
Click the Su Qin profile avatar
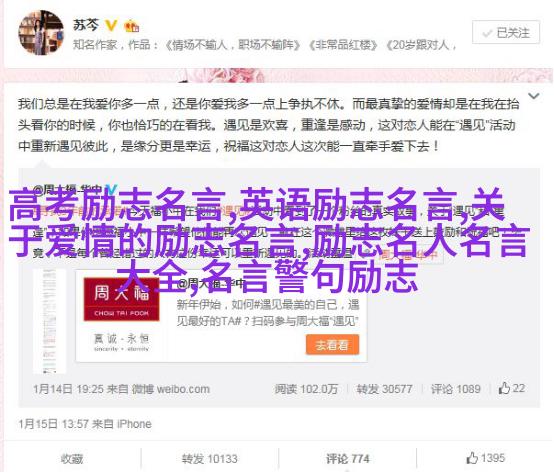(41, 33)
